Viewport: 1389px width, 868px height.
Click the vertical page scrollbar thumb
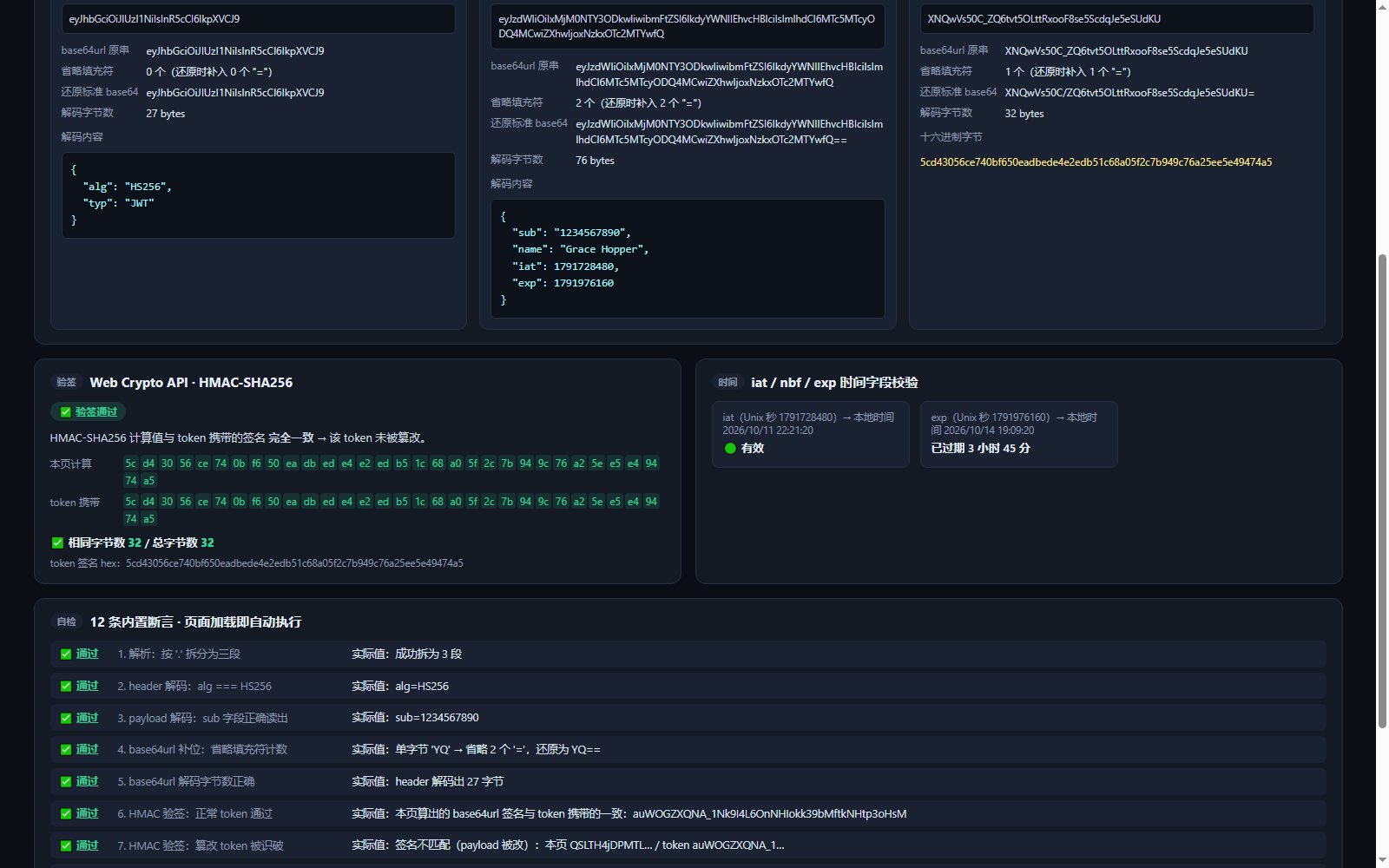pos(1382,491)
